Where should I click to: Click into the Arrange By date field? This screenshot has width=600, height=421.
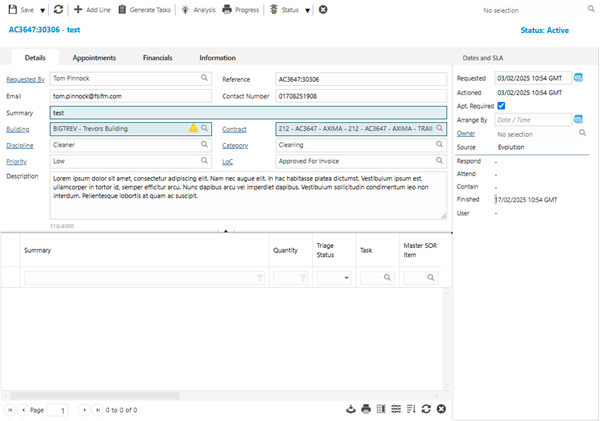[x=532, y=119]
